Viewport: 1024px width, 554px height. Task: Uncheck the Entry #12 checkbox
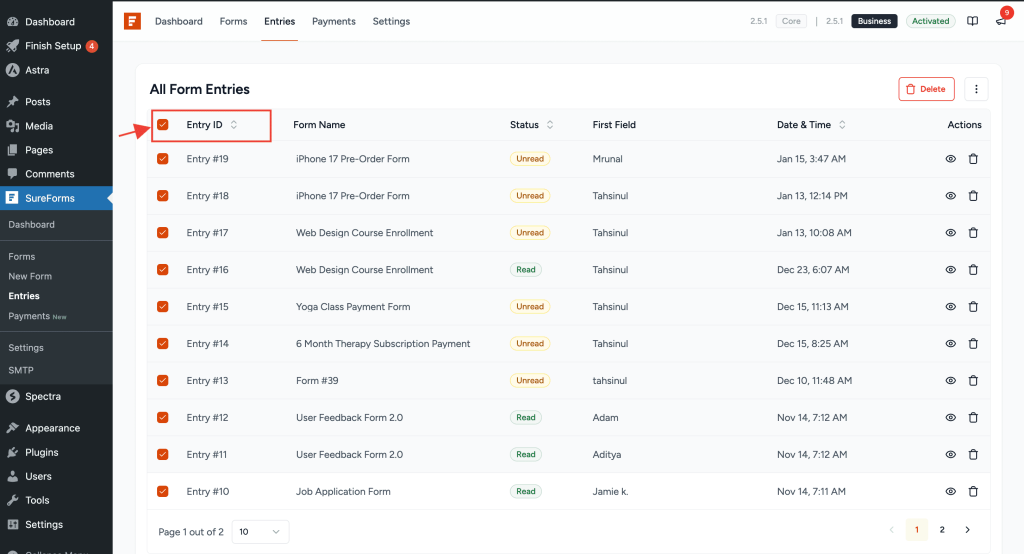pyautogui.click(x=163, y=417)
